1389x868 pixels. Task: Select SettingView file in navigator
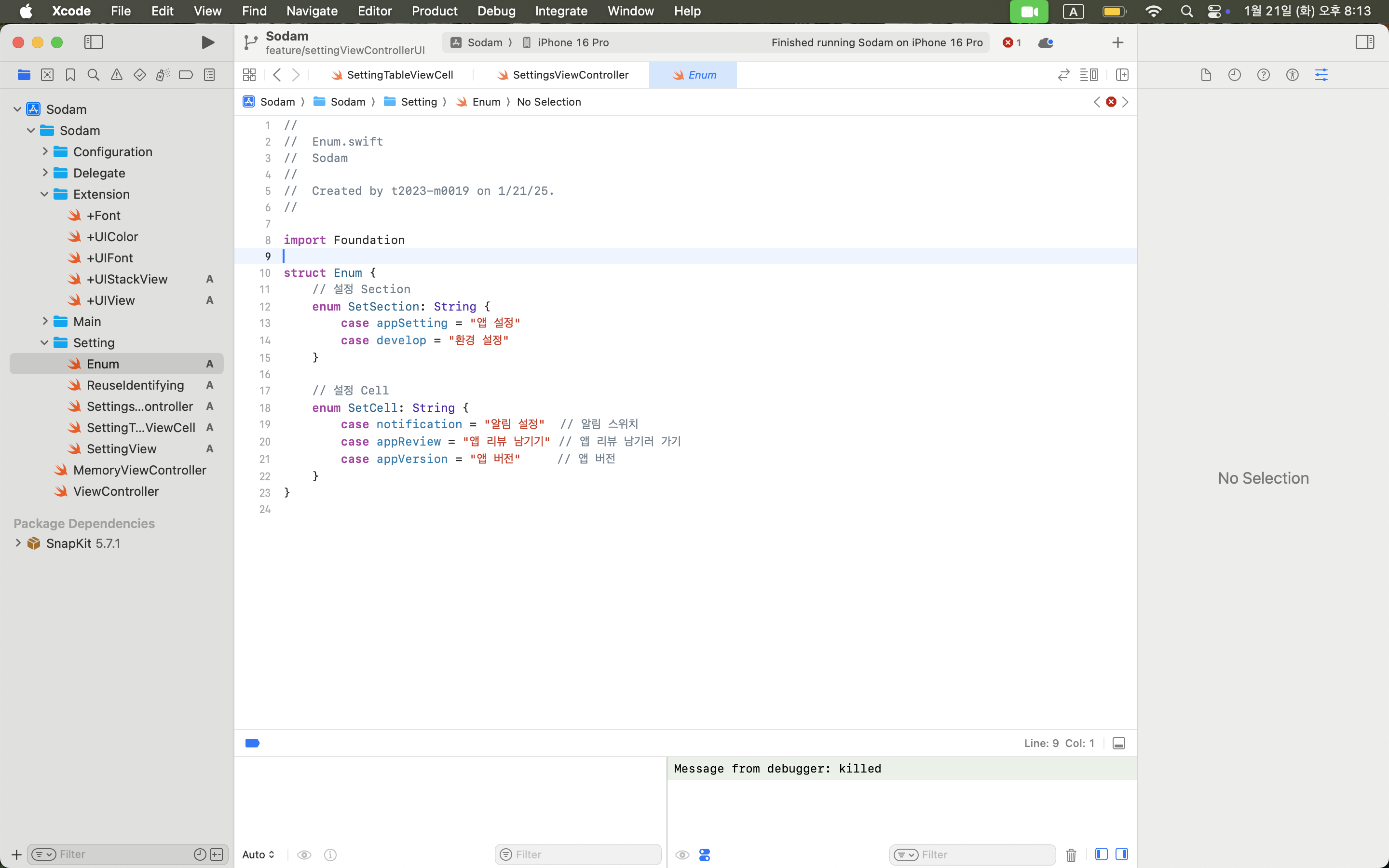tap(121, 449)
